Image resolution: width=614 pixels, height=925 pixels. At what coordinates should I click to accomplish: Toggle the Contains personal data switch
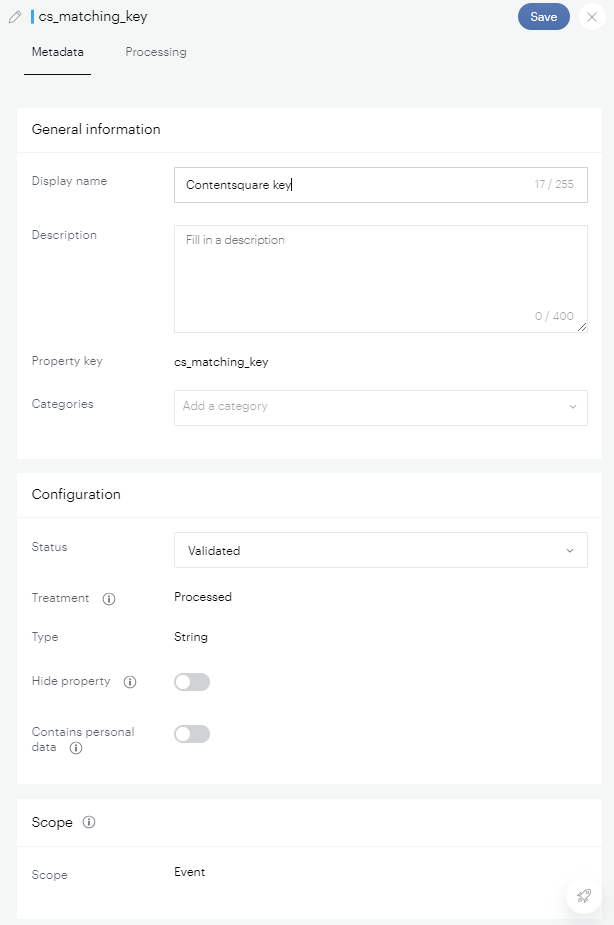(x=192, y=734)
